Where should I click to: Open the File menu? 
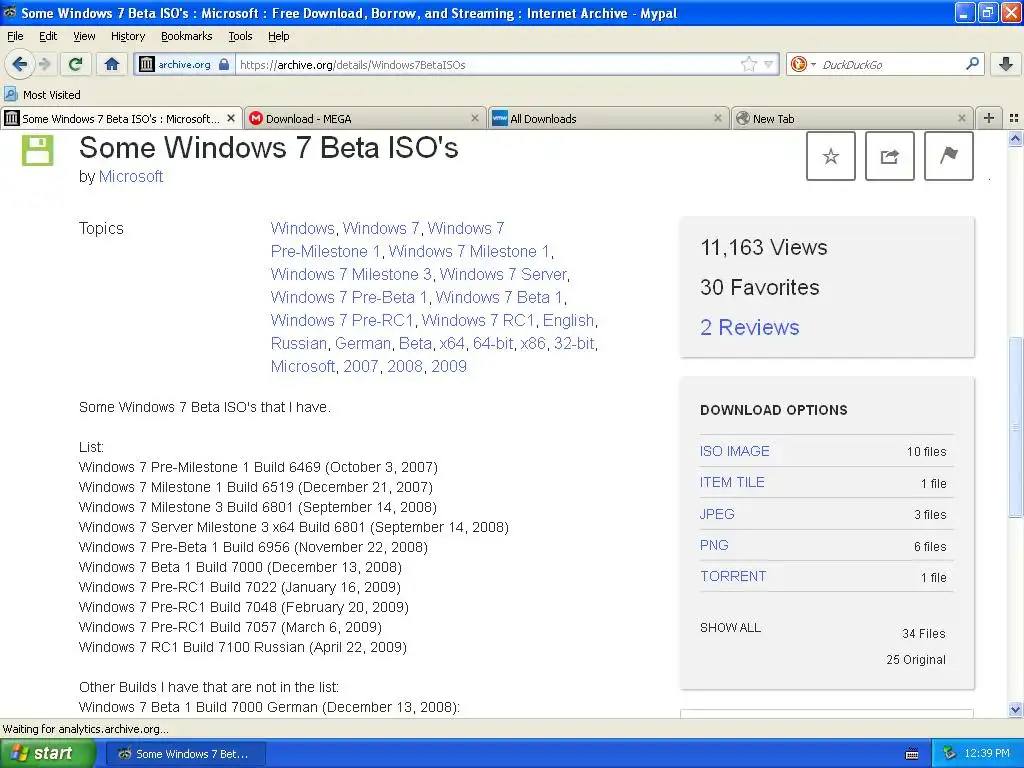15,36
